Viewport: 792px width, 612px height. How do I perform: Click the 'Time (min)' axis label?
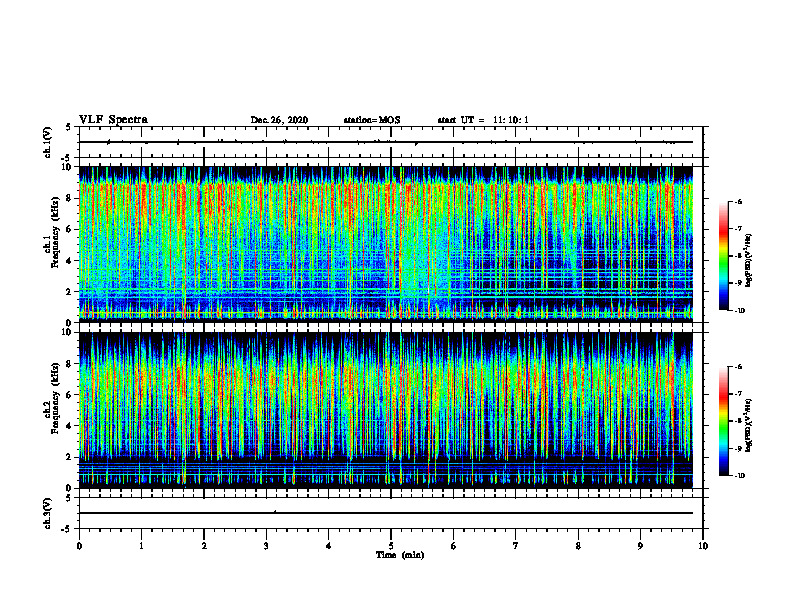point(400,555)
